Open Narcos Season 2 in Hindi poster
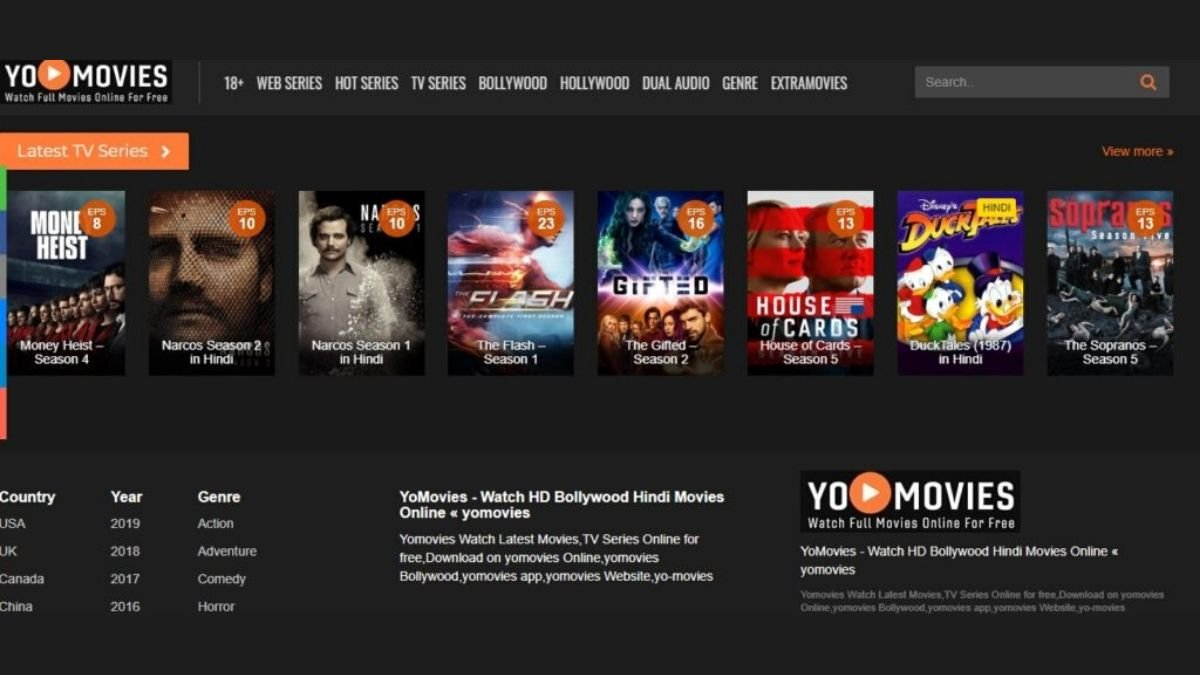This screenshot has height=675, width=1200. tap(212, 283)
